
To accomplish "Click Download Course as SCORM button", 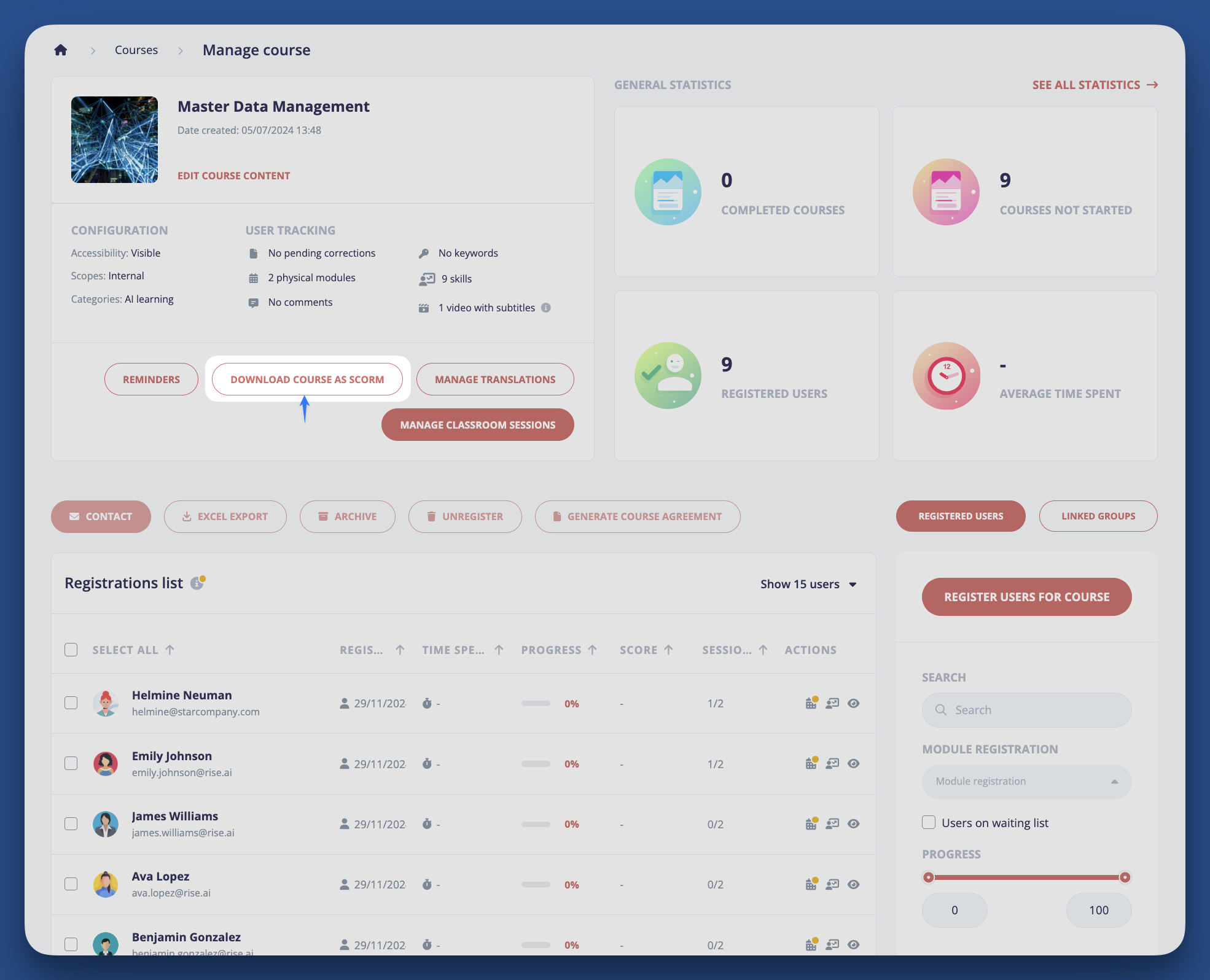I will (307, 379).
